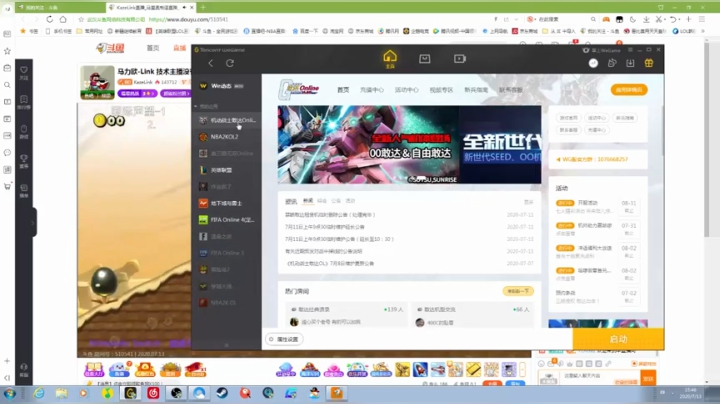The image size is (720, 404).
Task: Select 英雄联盟 in the game list
Action: coord(226,170)
